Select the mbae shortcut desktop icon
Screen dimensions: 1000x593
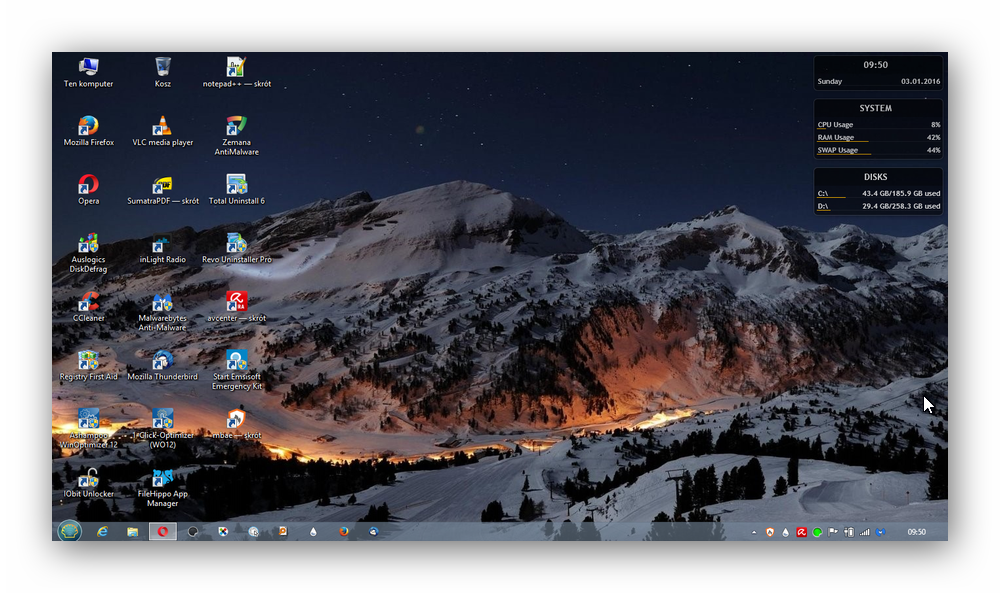(x=237, y=424)
